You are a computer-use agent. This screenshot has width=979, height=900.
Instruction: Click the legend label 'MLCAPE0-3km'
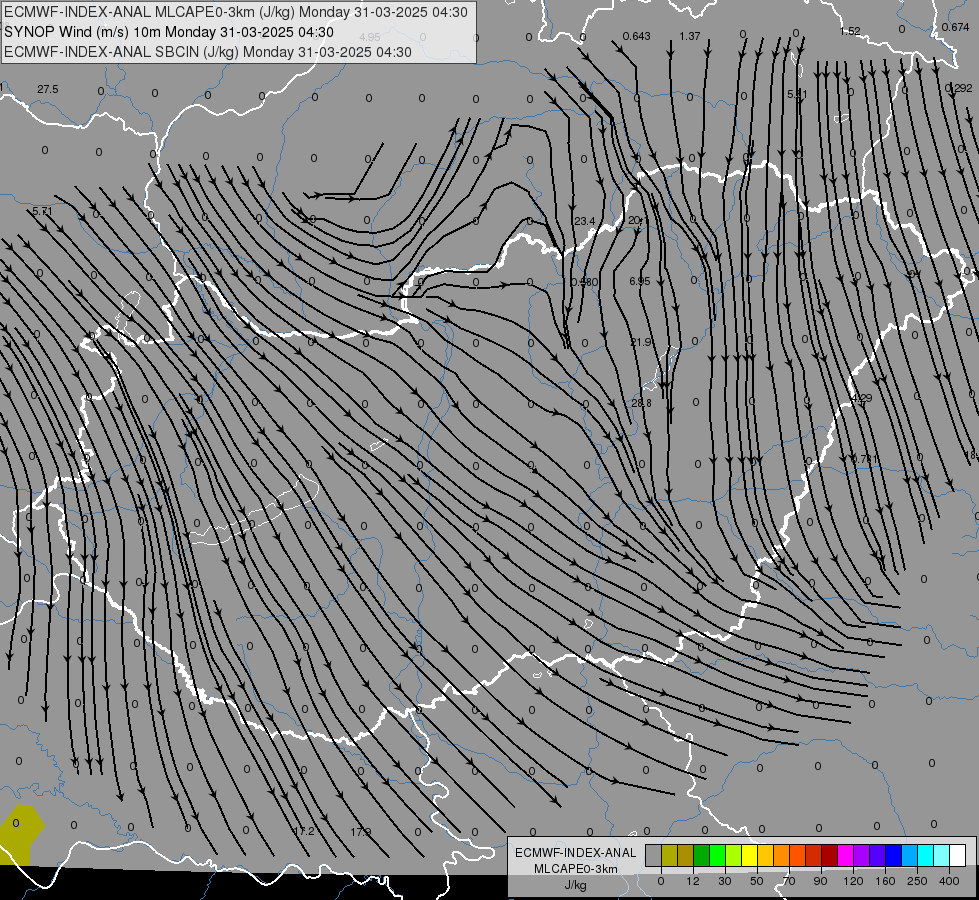tap(576, 869)
